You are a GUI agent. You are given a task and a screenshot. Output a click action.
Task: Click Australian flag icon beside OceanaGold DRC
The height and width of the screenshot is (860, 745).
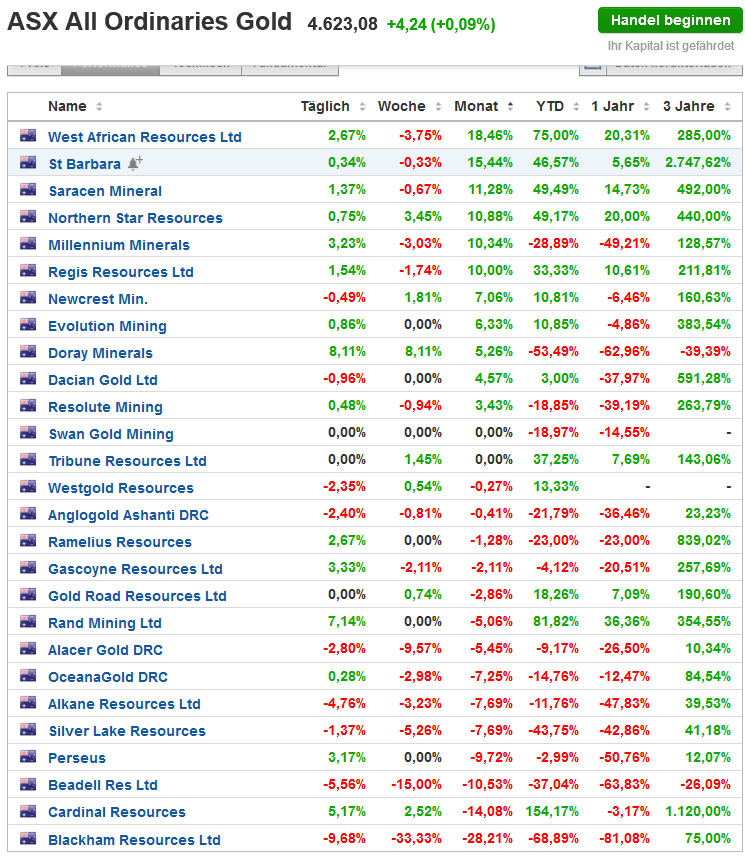click(28, 676)
